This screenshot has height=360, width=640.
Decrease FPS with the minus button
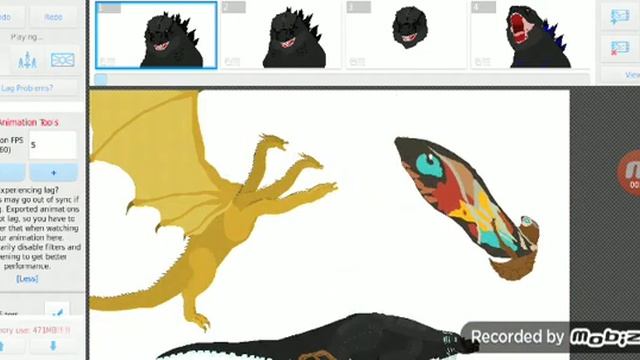click(x=11, y=173)
